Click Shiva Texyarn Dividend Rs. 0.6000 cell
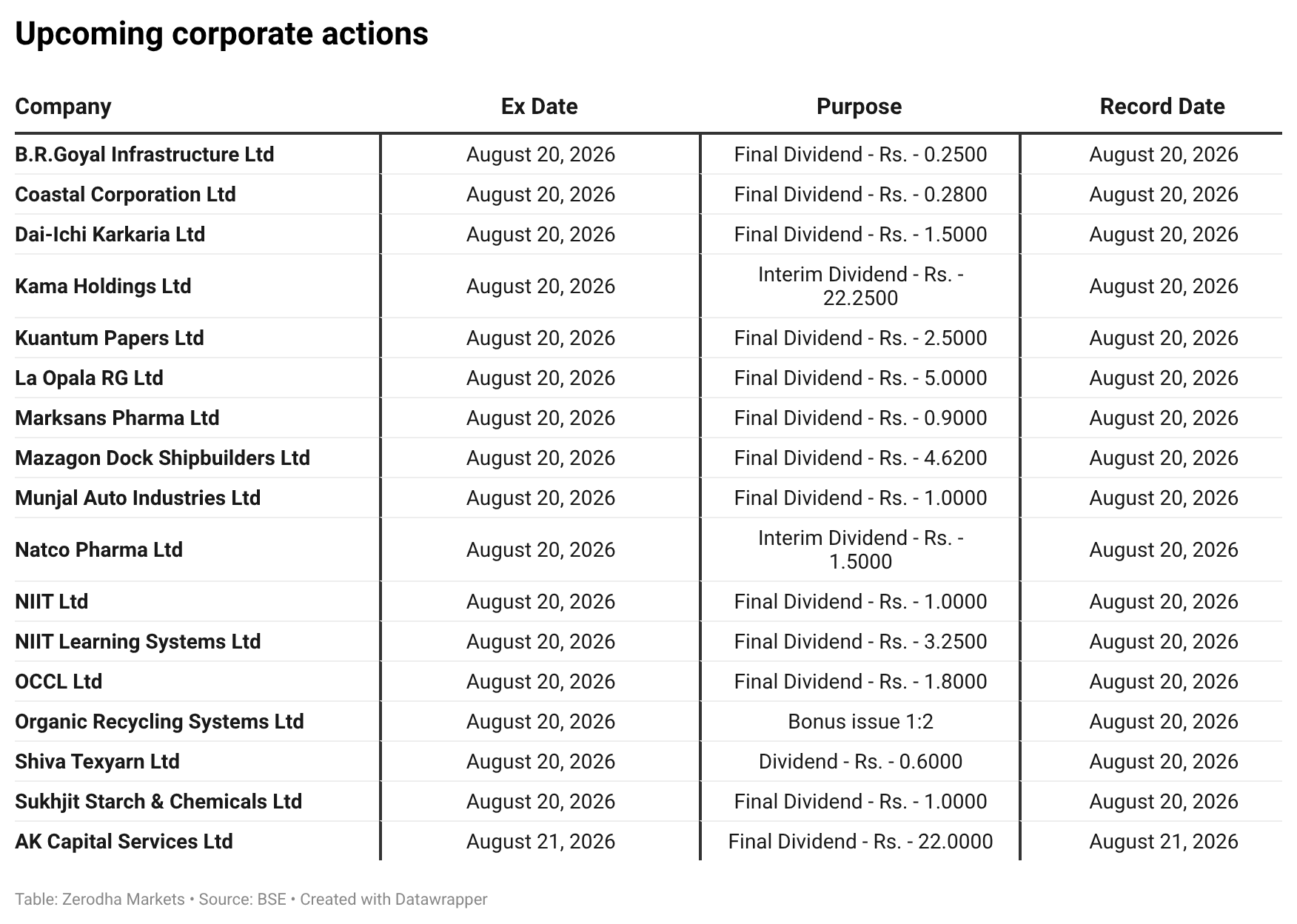Viewport: 1297px width, 924px height. [x=860, y=762]
